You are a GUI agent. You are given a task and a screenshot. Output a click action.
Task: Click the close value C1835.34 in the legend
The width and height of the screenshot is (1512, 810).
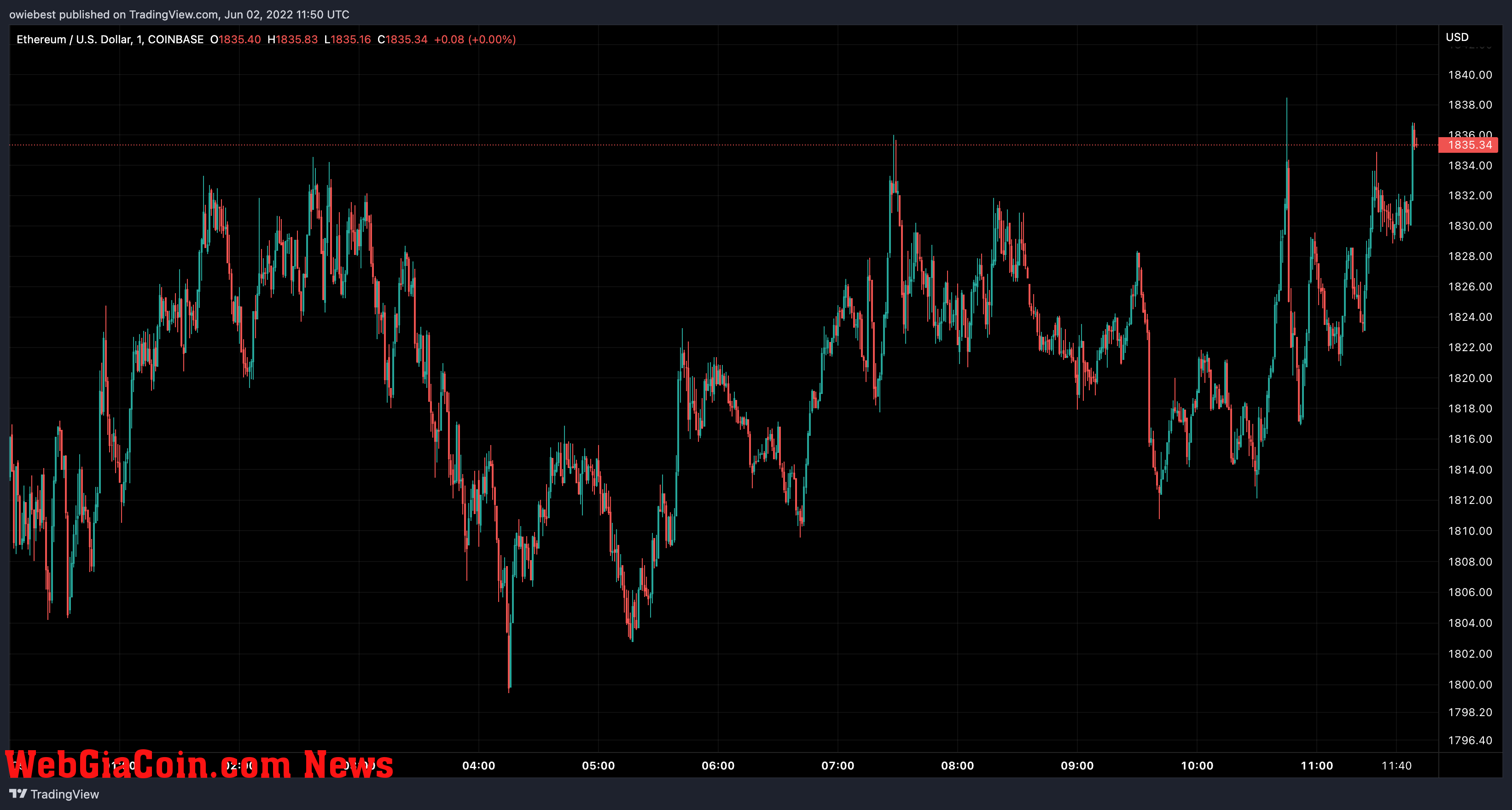[x=403, y=39]
